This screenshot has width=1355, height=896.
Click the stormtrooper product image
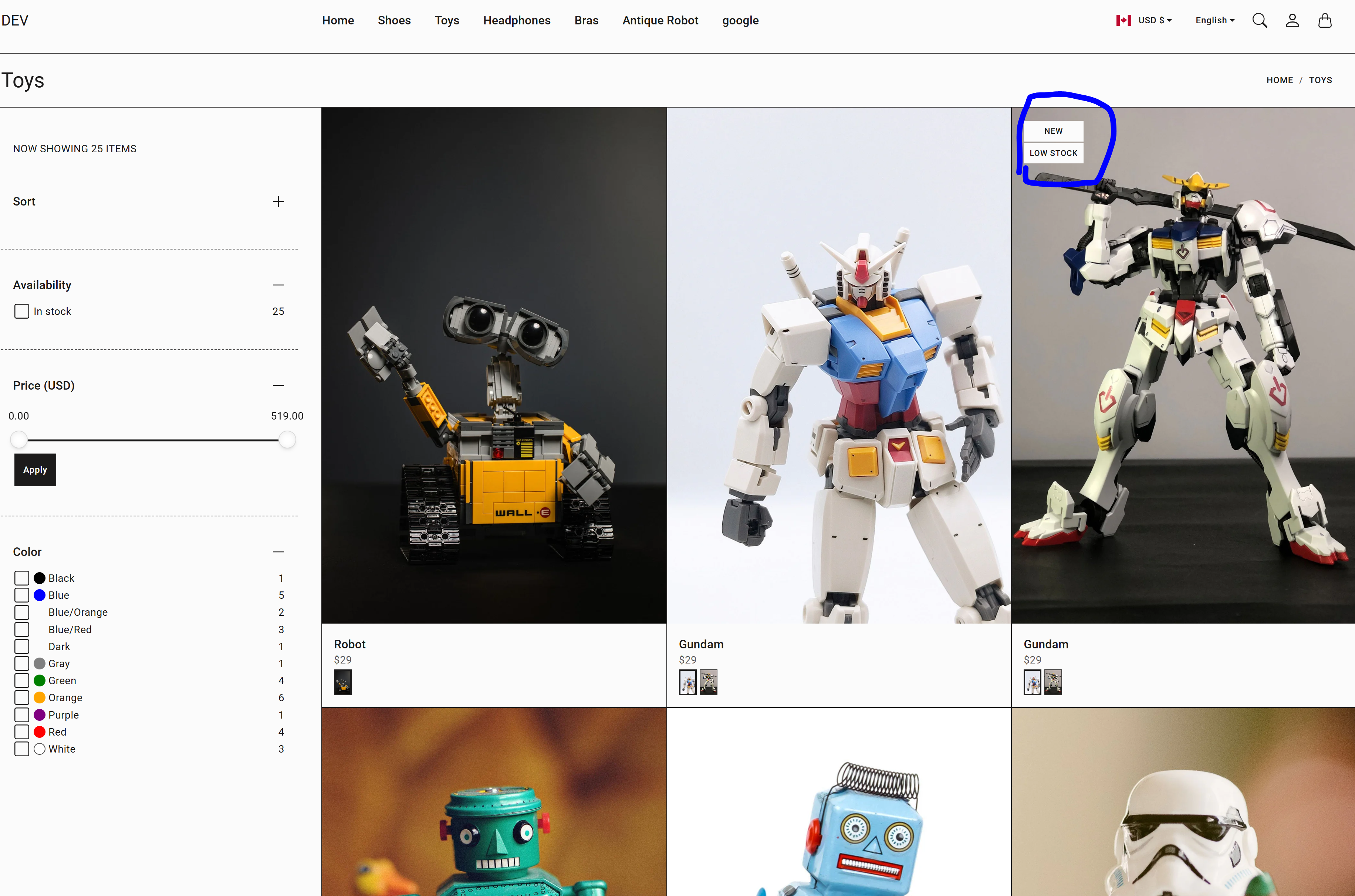click(x=1183, y=802)
